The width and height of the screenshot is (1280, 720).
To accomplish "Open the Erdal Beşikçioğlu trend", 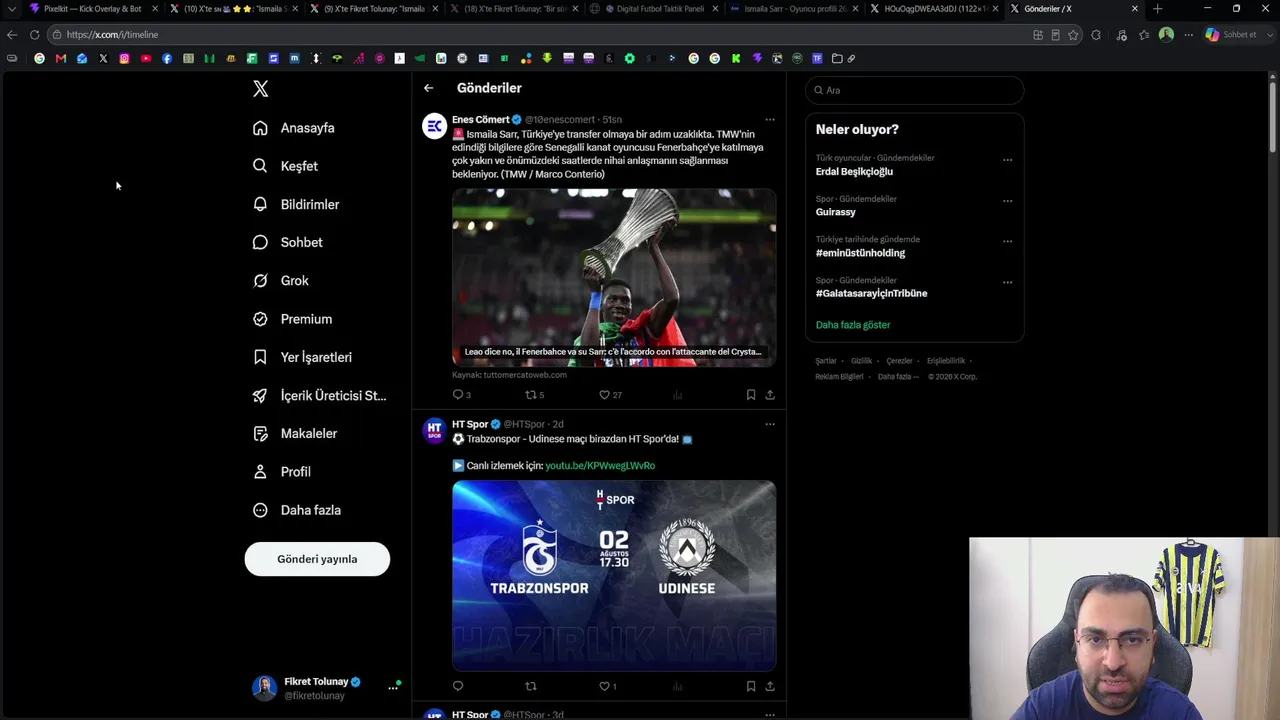I will click(x=854, y=172).
